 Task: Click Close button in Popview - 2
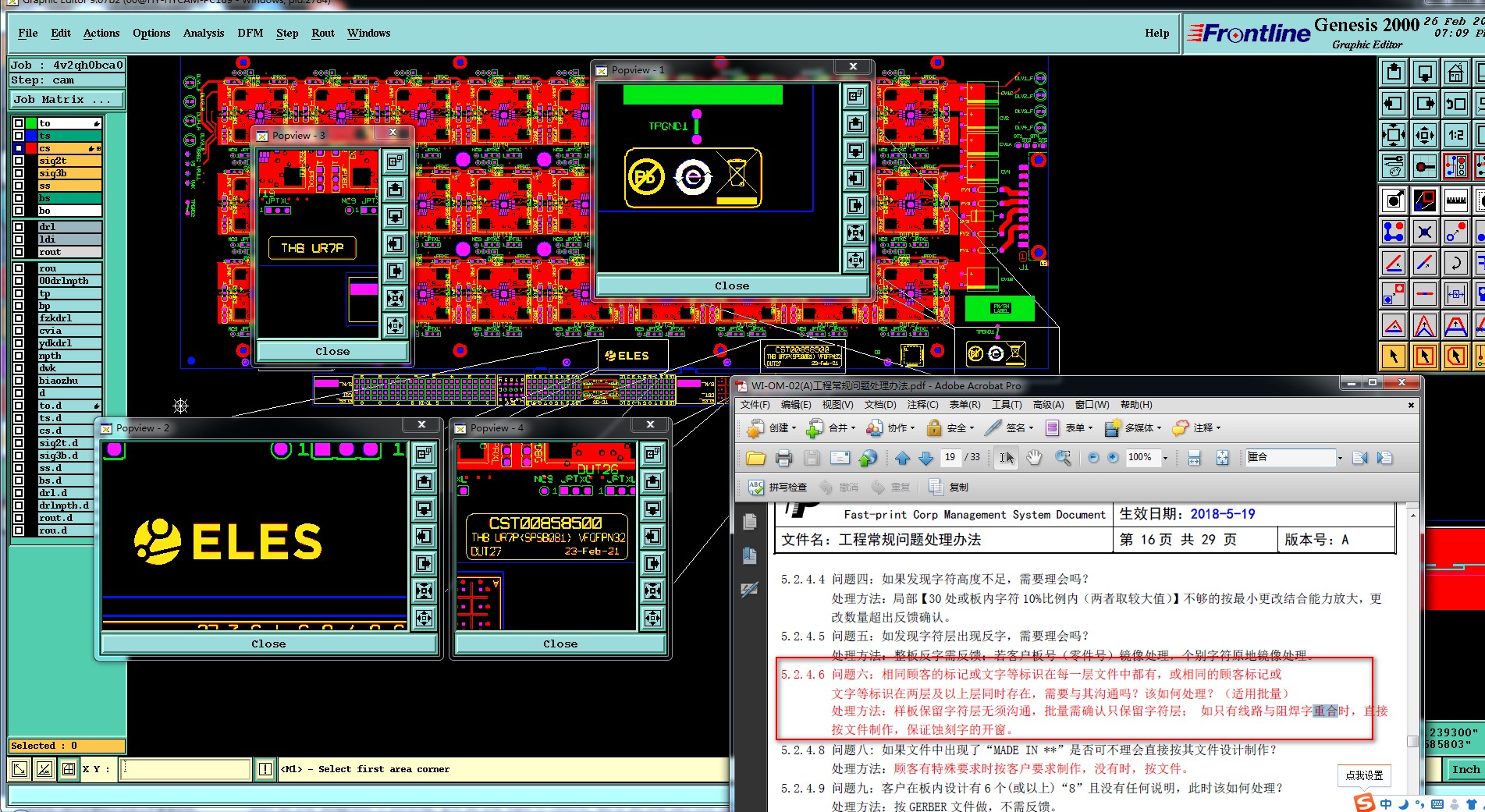click(268, 644)
